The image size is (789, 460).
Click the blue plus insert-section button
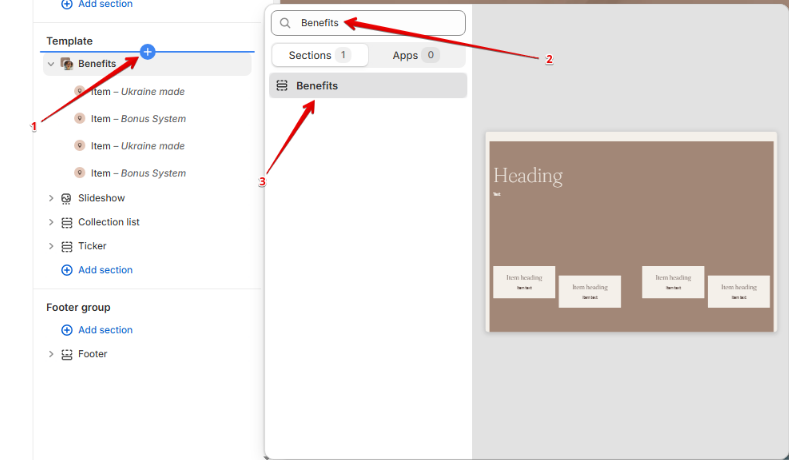(x=147, y=52)
